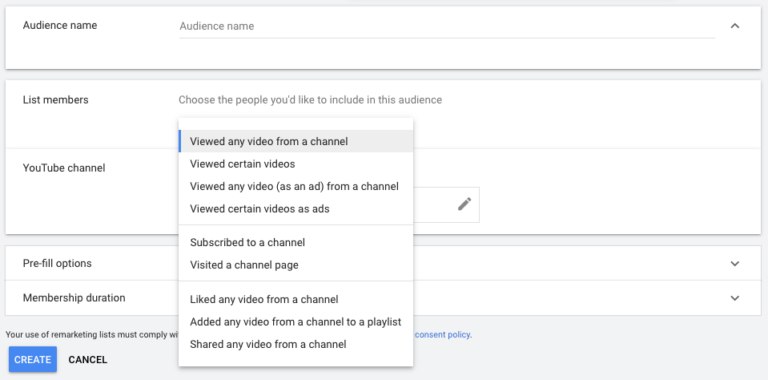The width and height of the screenshot is (768, 380).
Task: Click the List members label
Action: click(x=56, y=100)
